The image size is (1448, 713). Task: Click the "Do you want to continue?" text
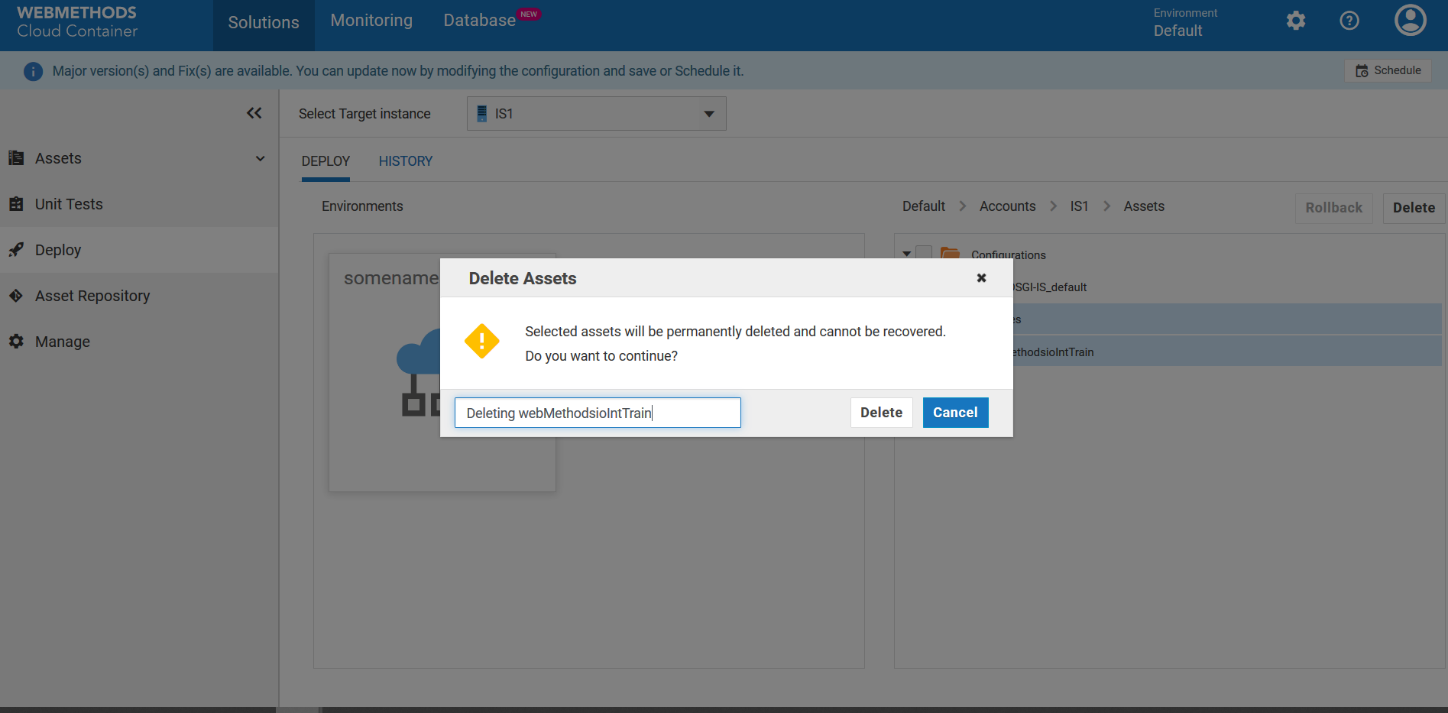pyautogui.click(x=601, y=356)
